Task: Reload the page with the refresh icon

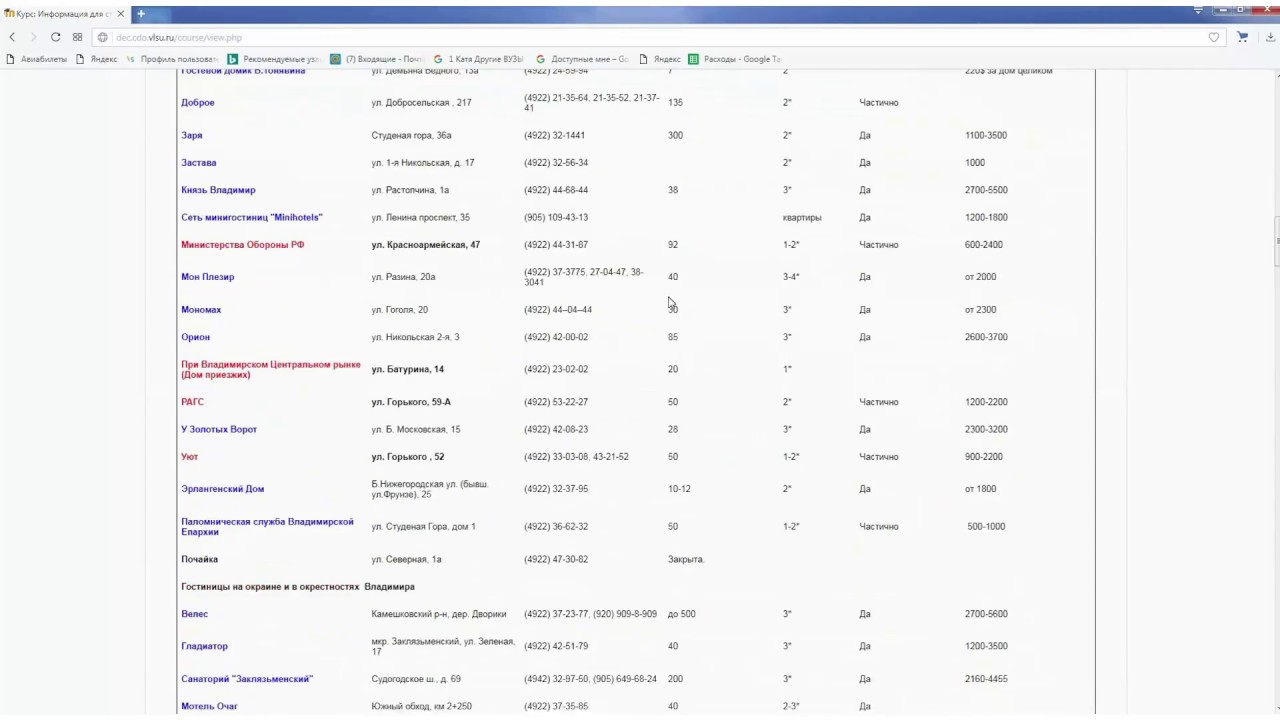Action: (x=55, y=37)
